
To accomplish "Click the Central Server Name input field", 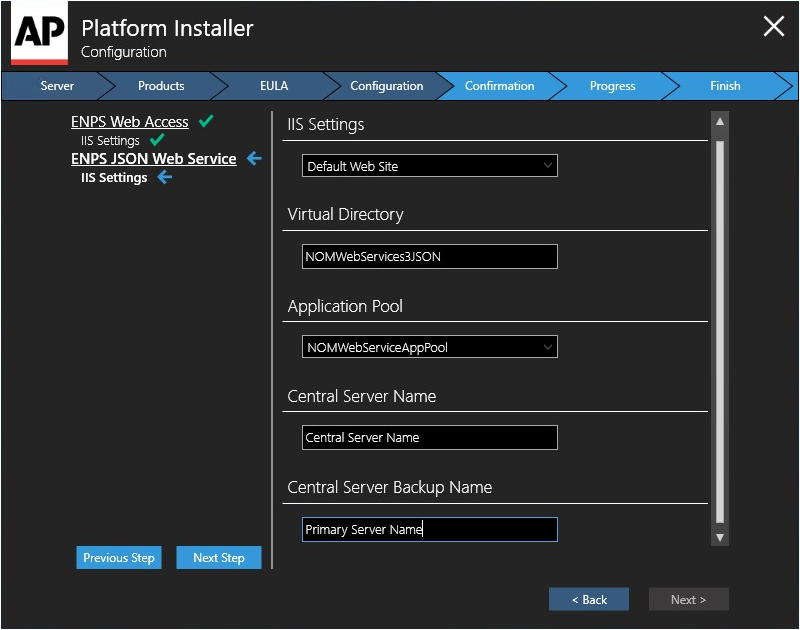I will click(430, 438).
